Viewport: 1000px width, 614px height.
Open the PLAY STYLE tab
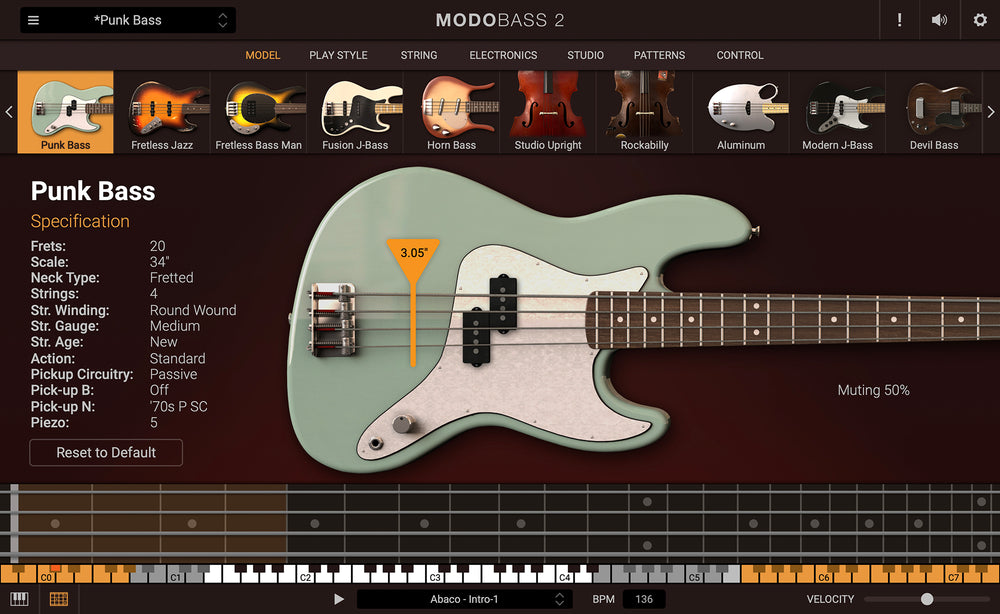338,55
